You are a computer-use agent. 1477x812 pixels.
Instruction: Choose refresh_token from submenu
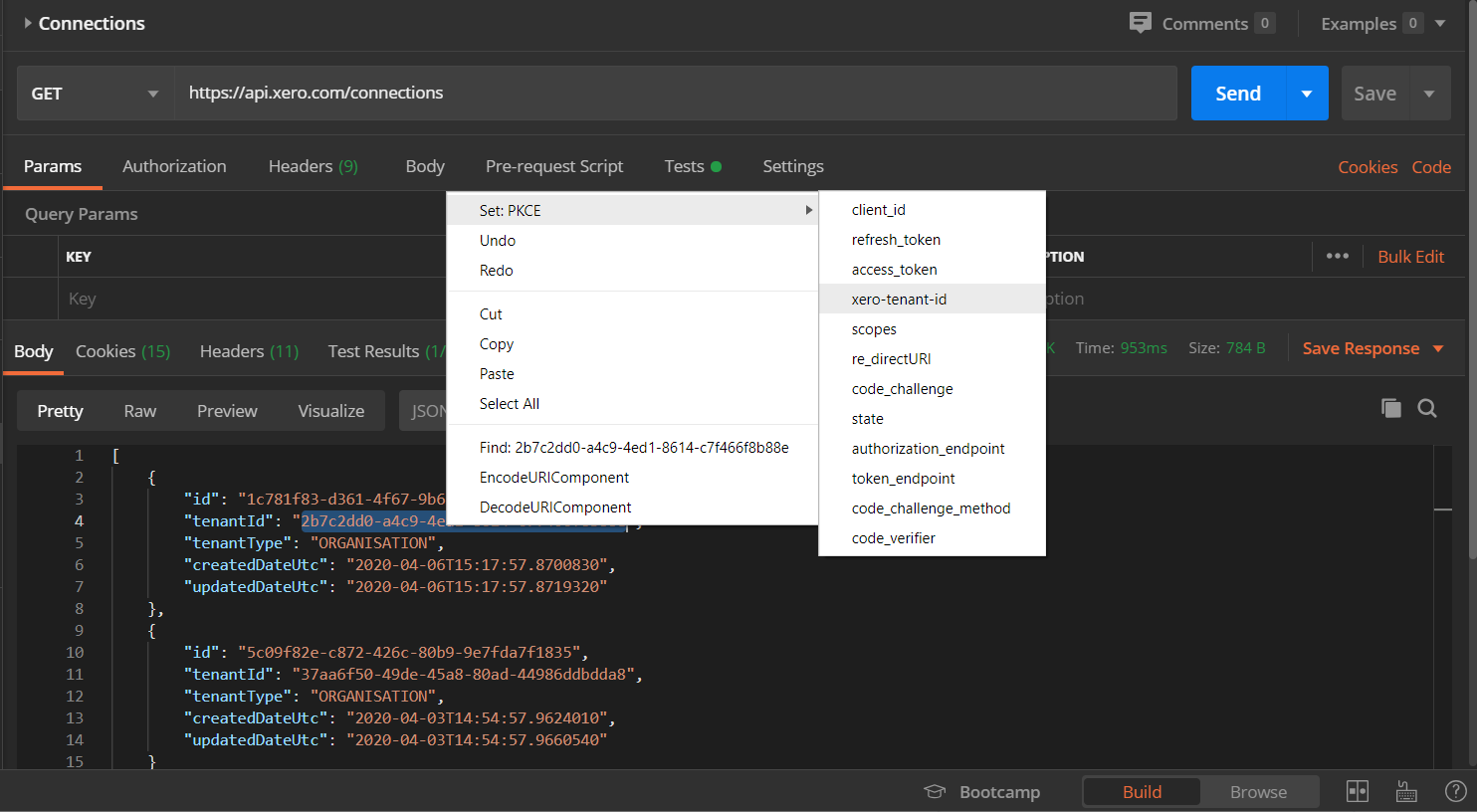(x=932, y=239)
